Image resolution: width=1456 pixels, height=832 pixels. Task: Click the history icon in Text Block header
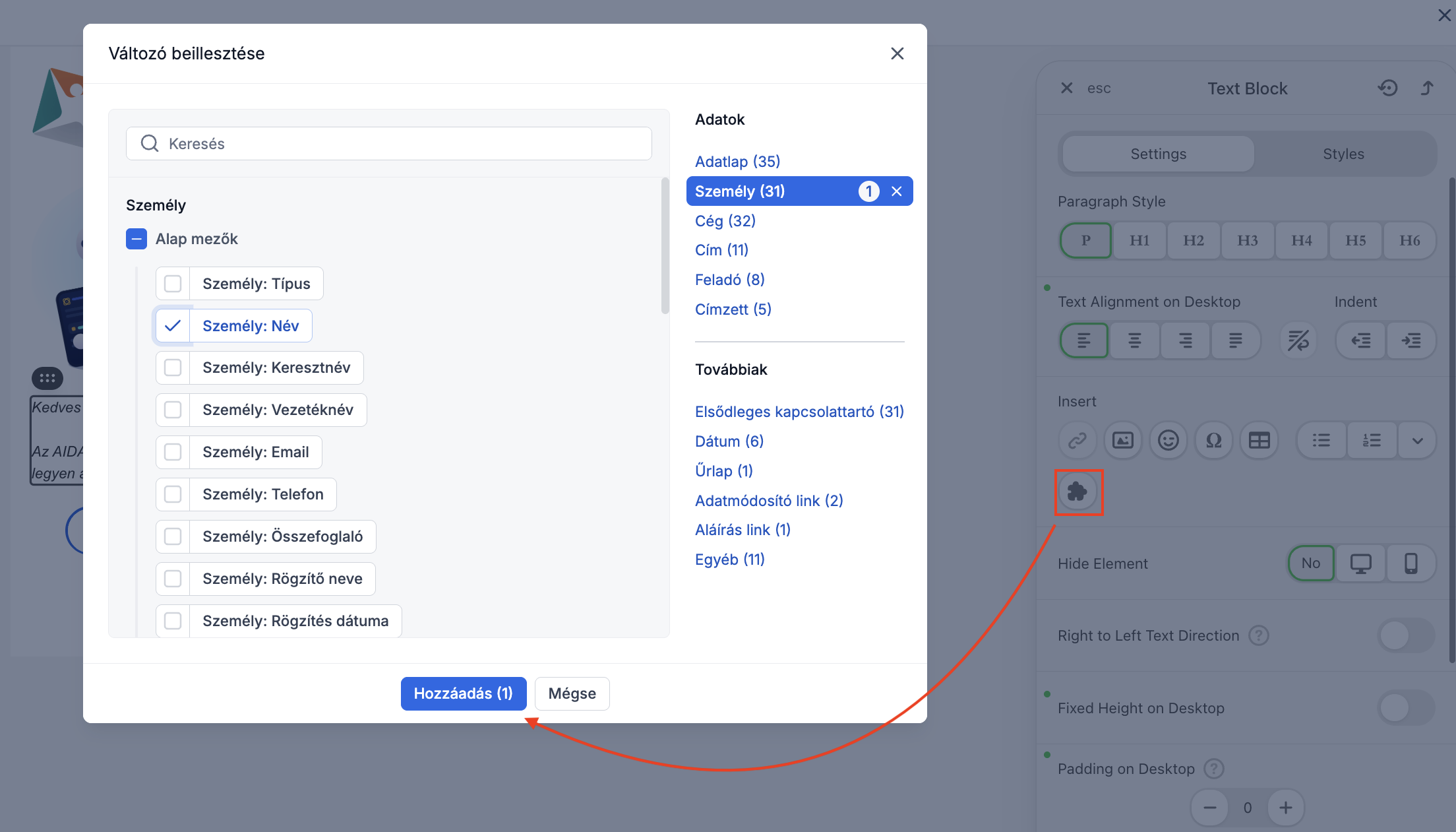click(x=1388, y=88)
